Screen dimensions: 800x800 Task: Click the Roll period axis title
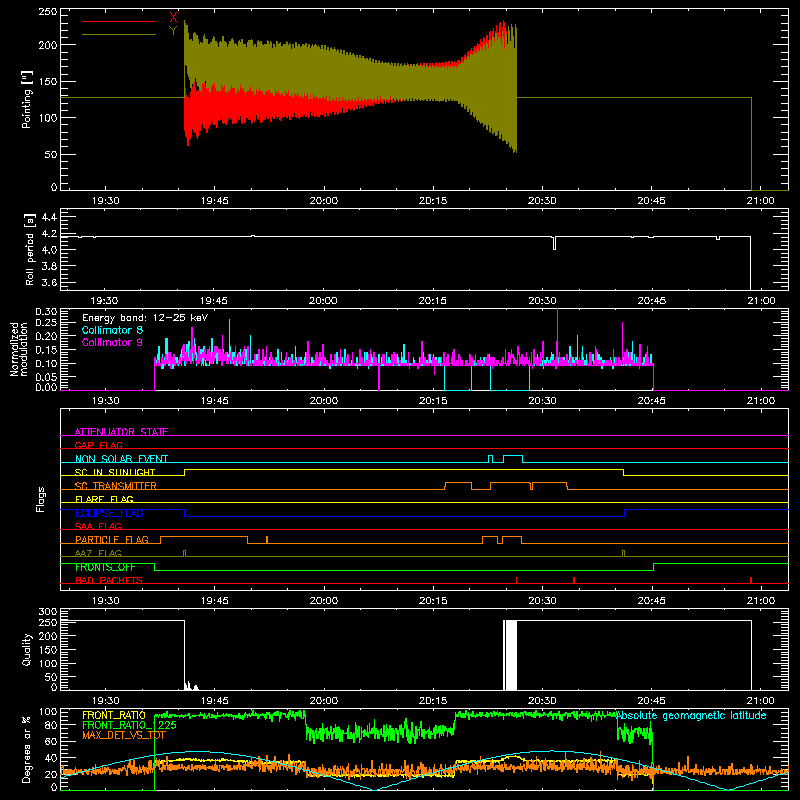30,249
